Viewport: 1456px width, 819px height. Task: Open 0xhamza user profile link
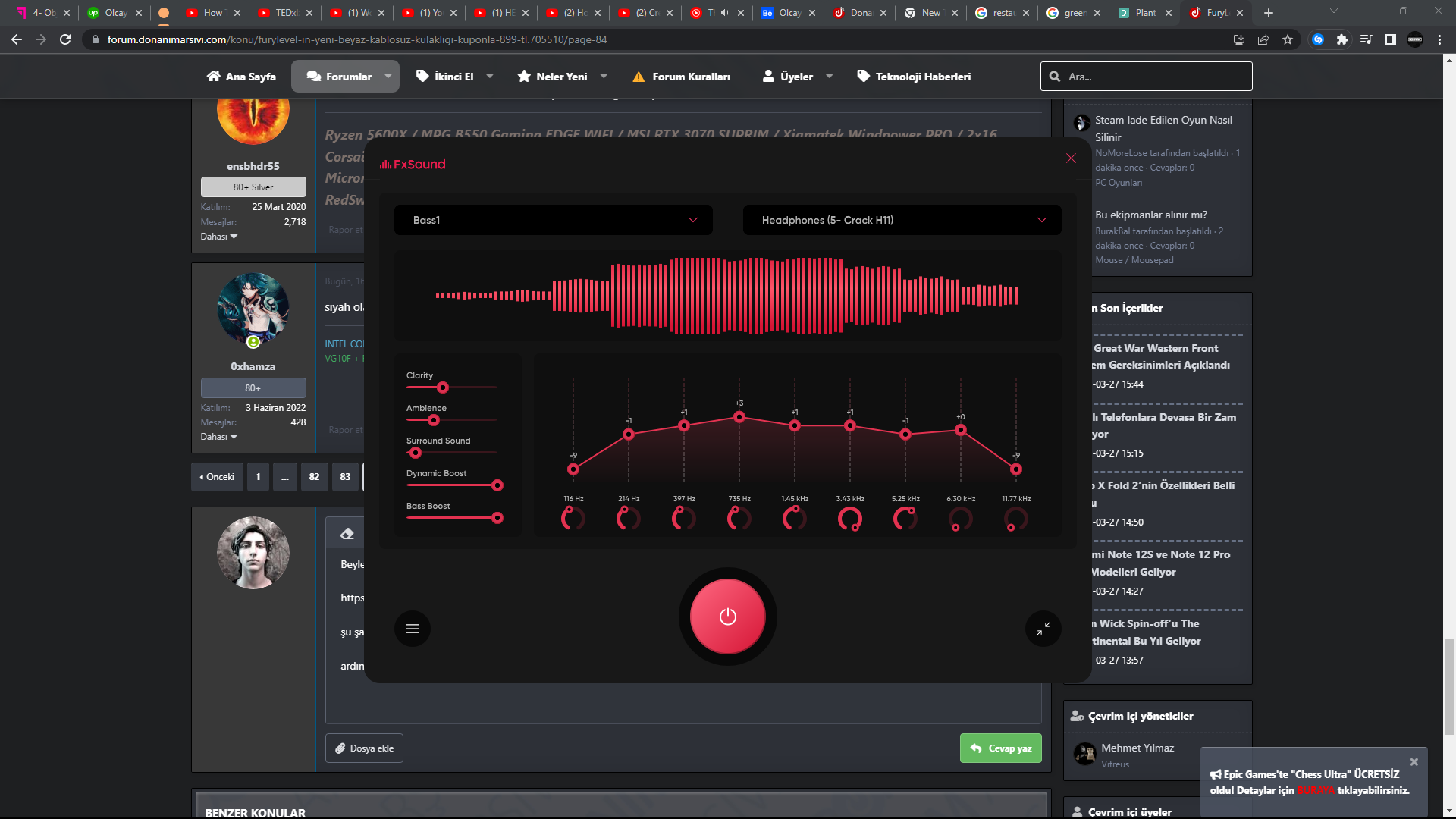coord(253,366)
